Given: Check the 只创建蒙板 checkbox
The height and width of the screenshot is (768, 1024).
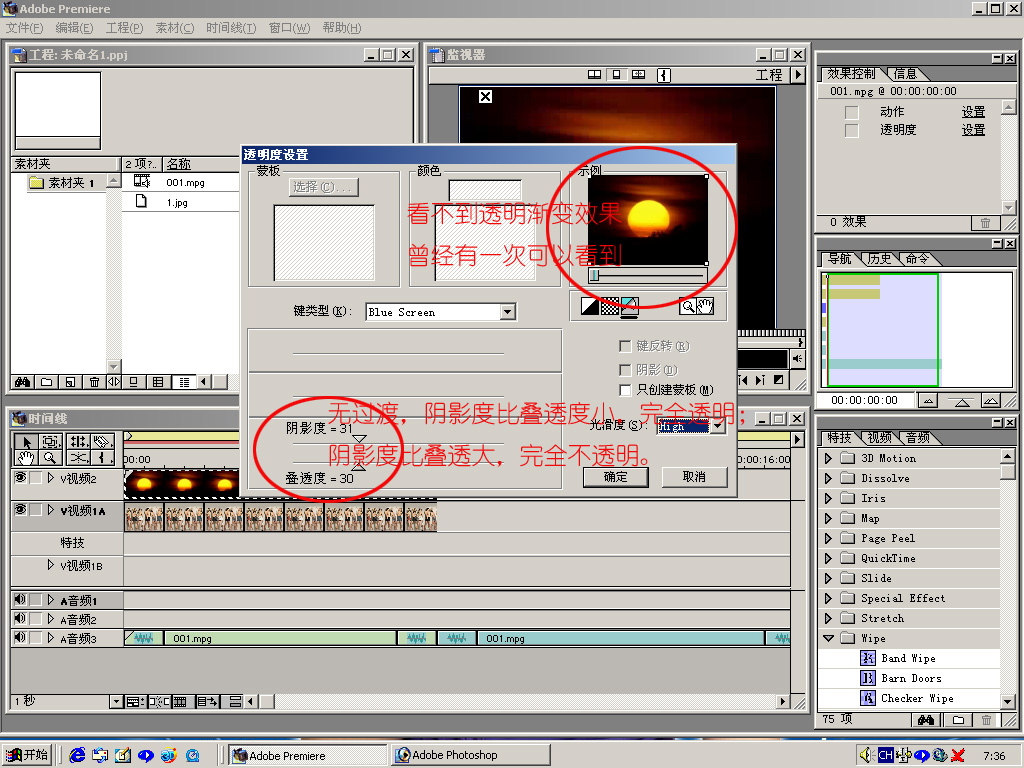Looking at the screenshot, I should coord(625,390).
